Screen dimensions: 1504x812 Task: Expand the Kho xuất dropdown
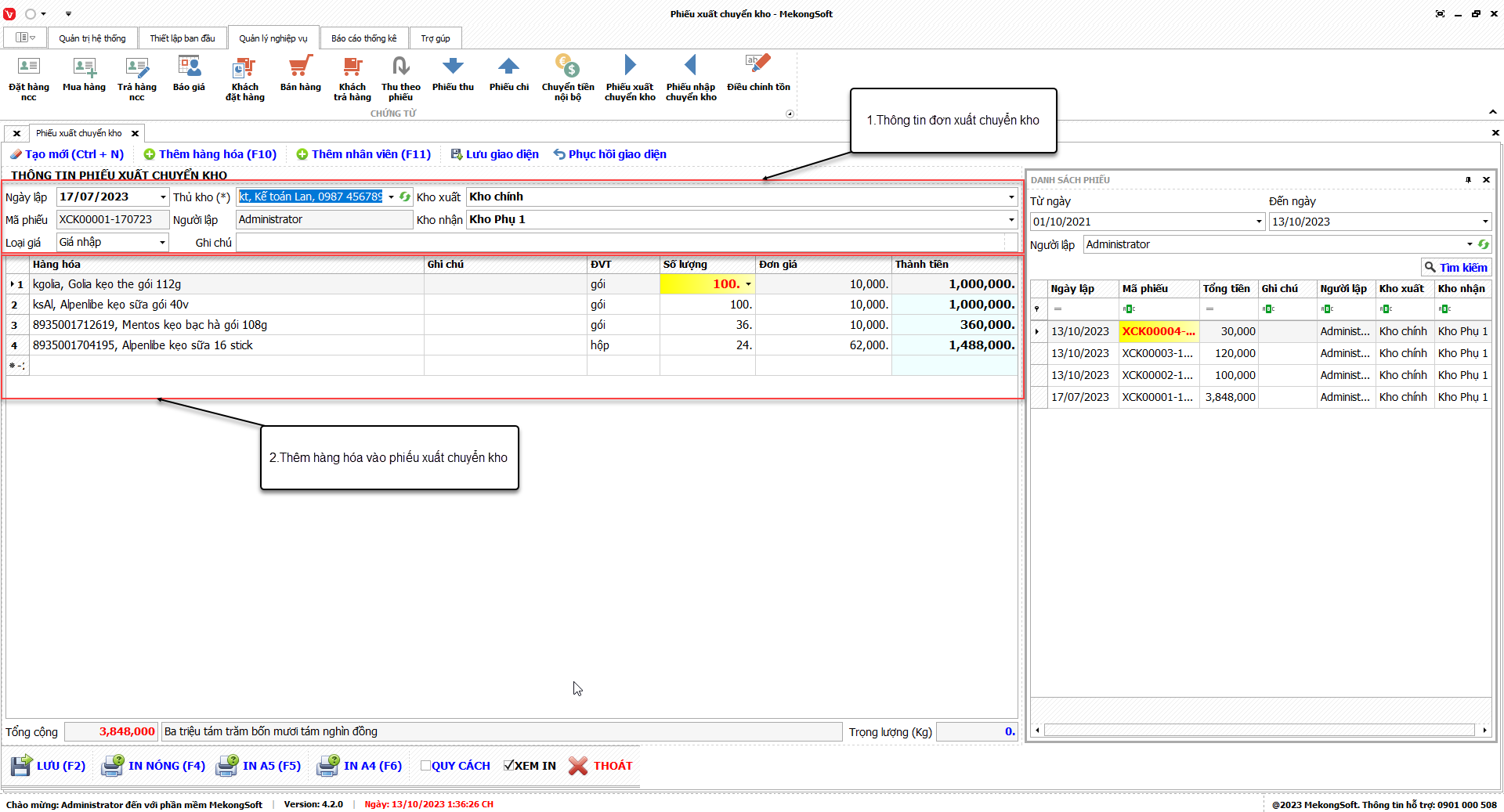[1010, 197]
